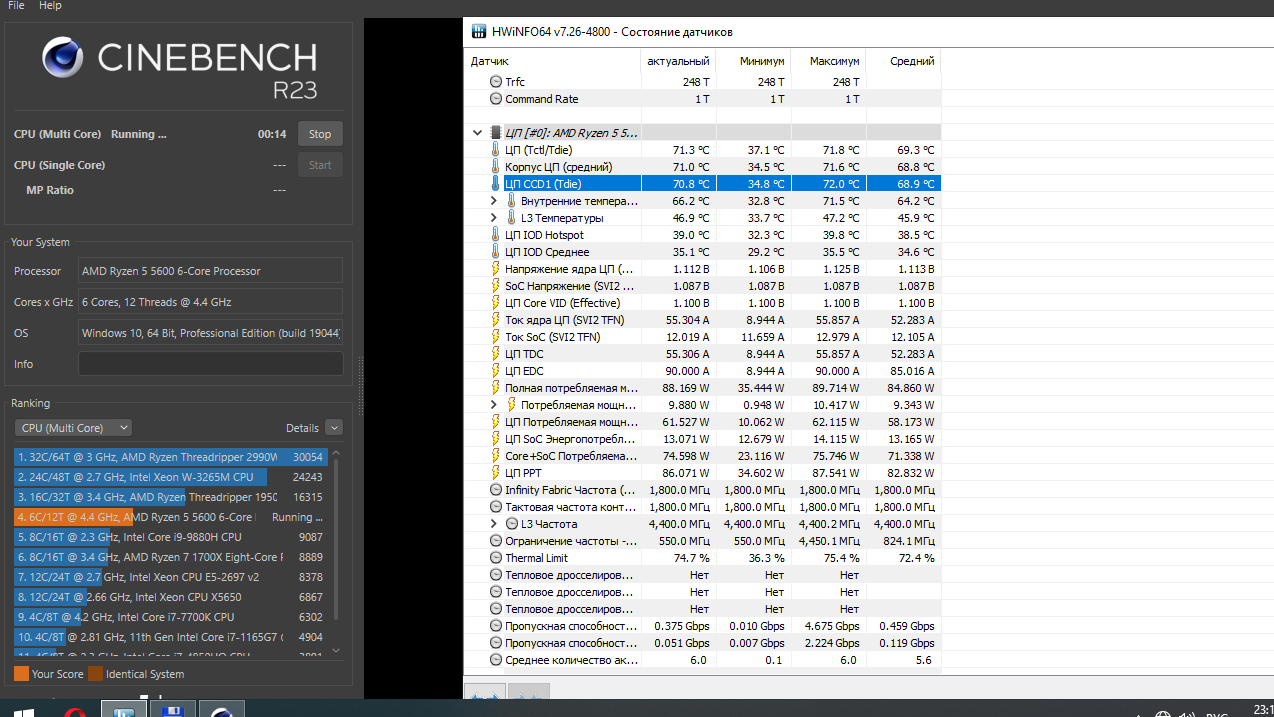1274x717 pixels.
Task: Click thermometer icon beside Корпус ЦП (средний)
Action: [496, 167]
